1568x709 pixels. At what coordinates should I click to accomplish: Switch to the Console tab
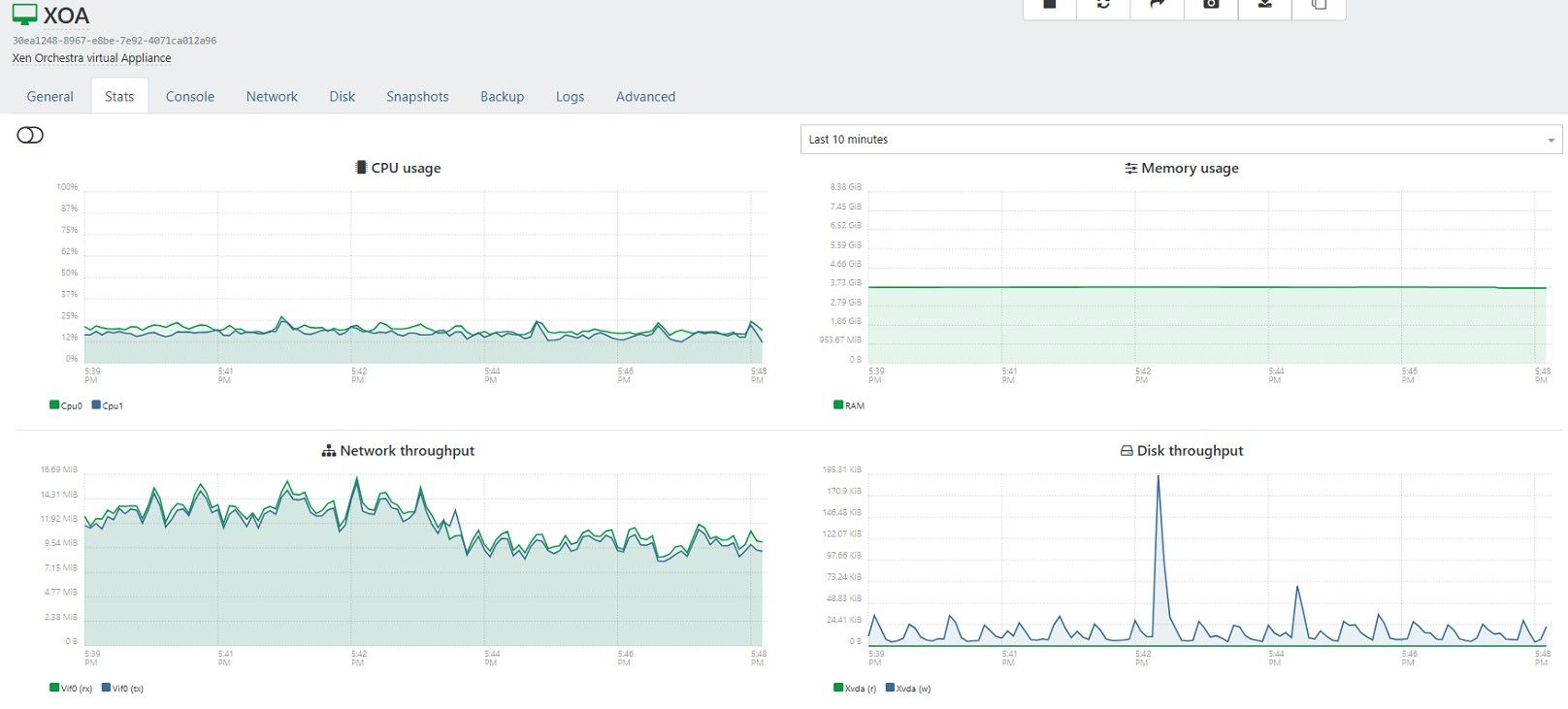click(x=190, y=97)
